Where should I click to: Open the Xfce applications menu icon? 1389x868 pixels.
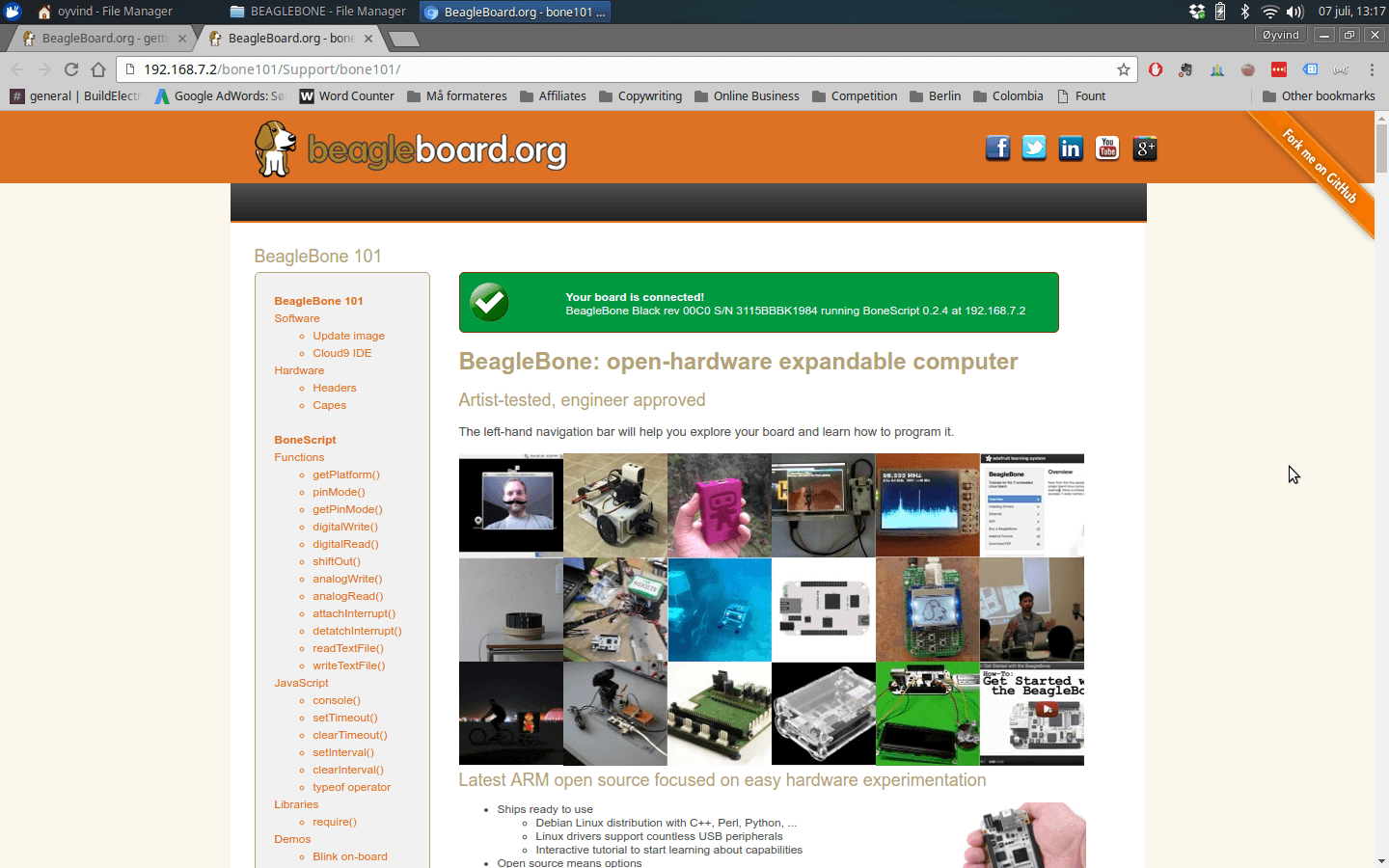13,12
